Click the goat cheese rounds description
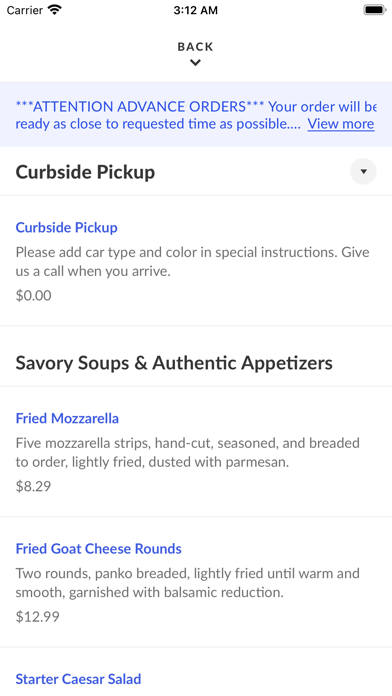Image resolution: width=392 pixels, height=696 pixels. [187, 583]
